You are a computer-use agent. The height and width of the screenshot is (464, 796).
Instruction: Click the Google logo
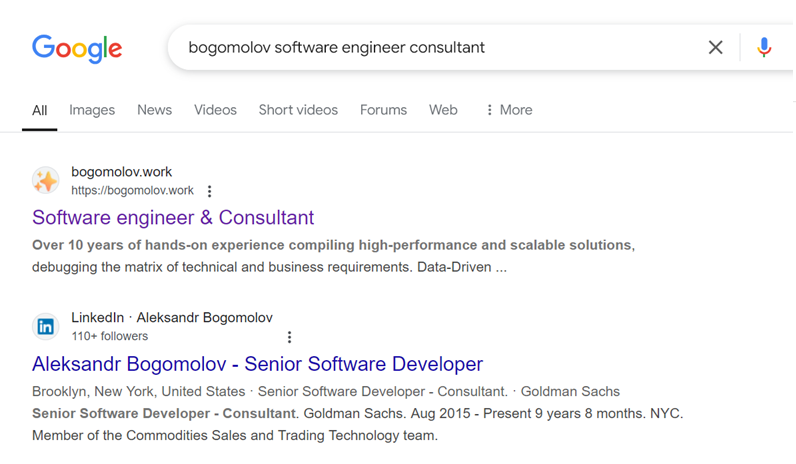77,48
